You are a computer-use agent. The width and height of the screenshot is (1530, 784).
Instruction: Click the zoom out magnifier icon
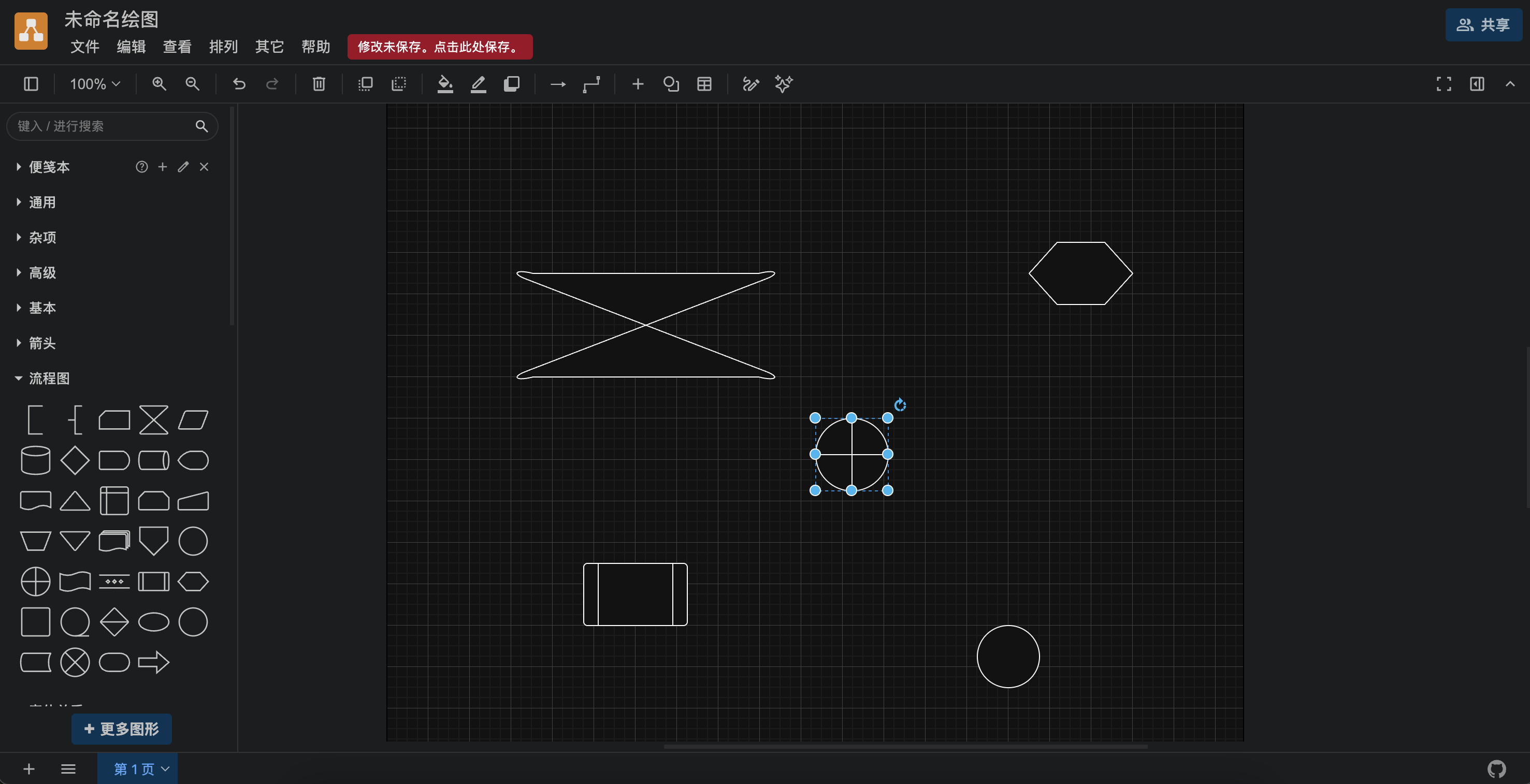(192, 84)
